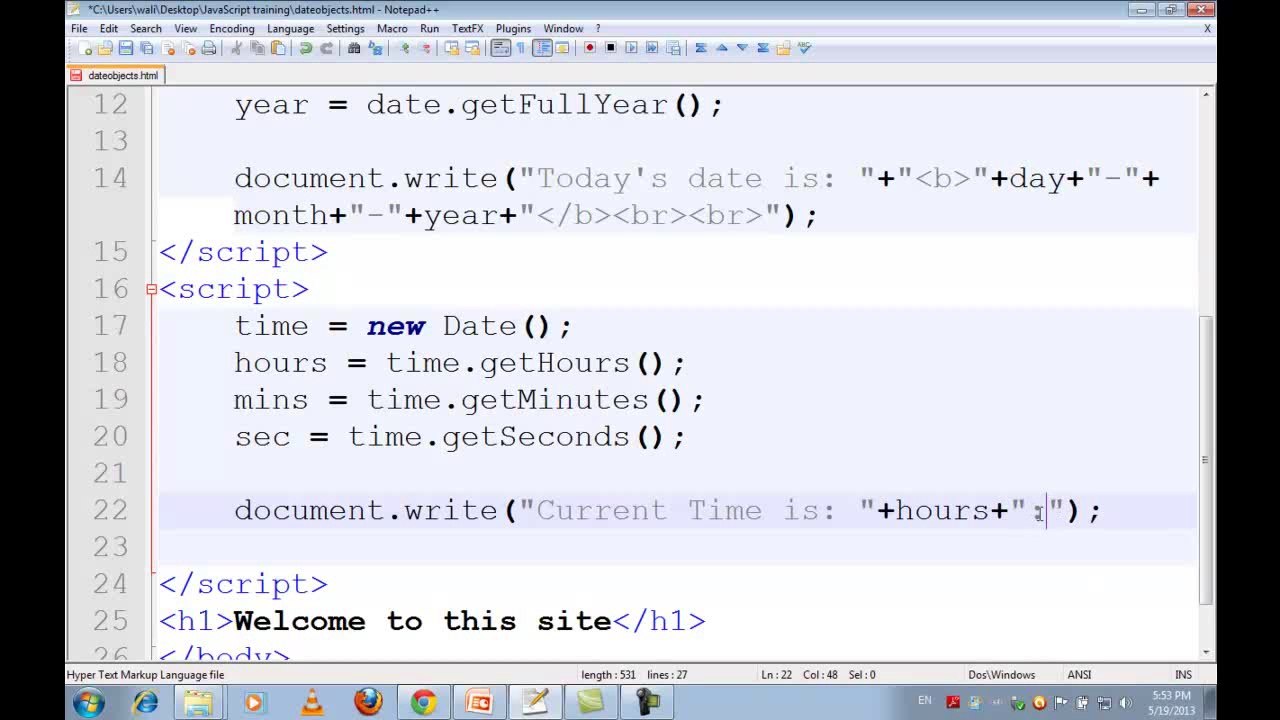This screenshot has width=1280, height=720.
Task: Open VLC media player from taskbar
Action: [x=311, y=702]
